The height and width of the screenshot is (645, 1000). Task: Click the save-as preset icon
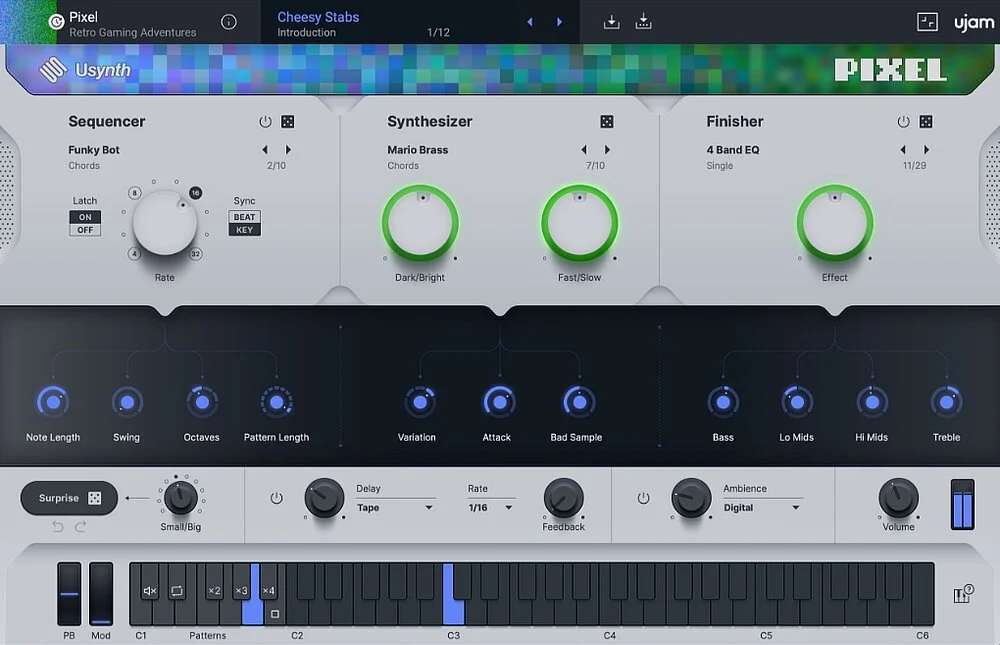(x=644, y=22)
